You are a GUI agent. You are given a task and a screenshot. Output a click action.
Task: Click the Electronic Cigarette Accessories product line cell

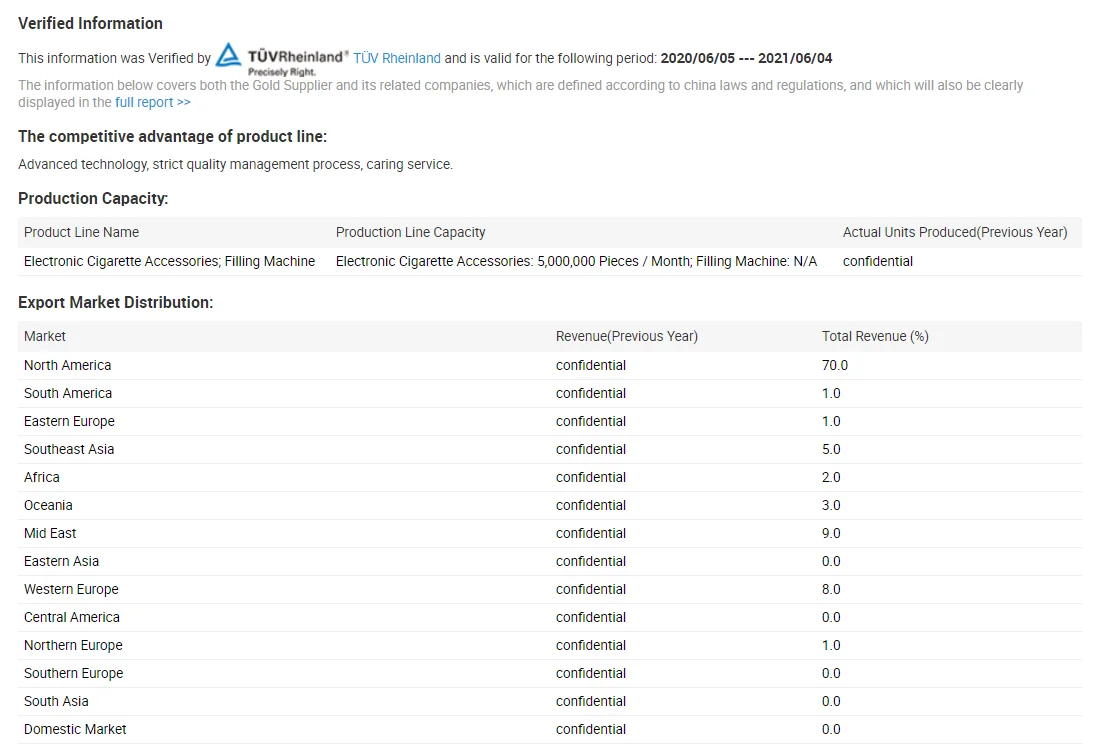[x=169, y=261]
